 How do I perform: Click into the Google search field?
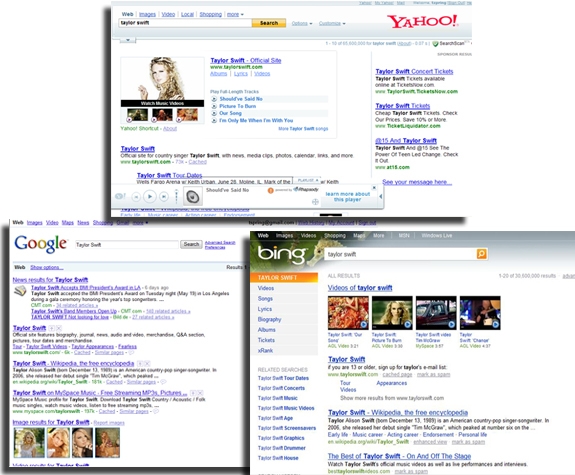coord(127,245)
